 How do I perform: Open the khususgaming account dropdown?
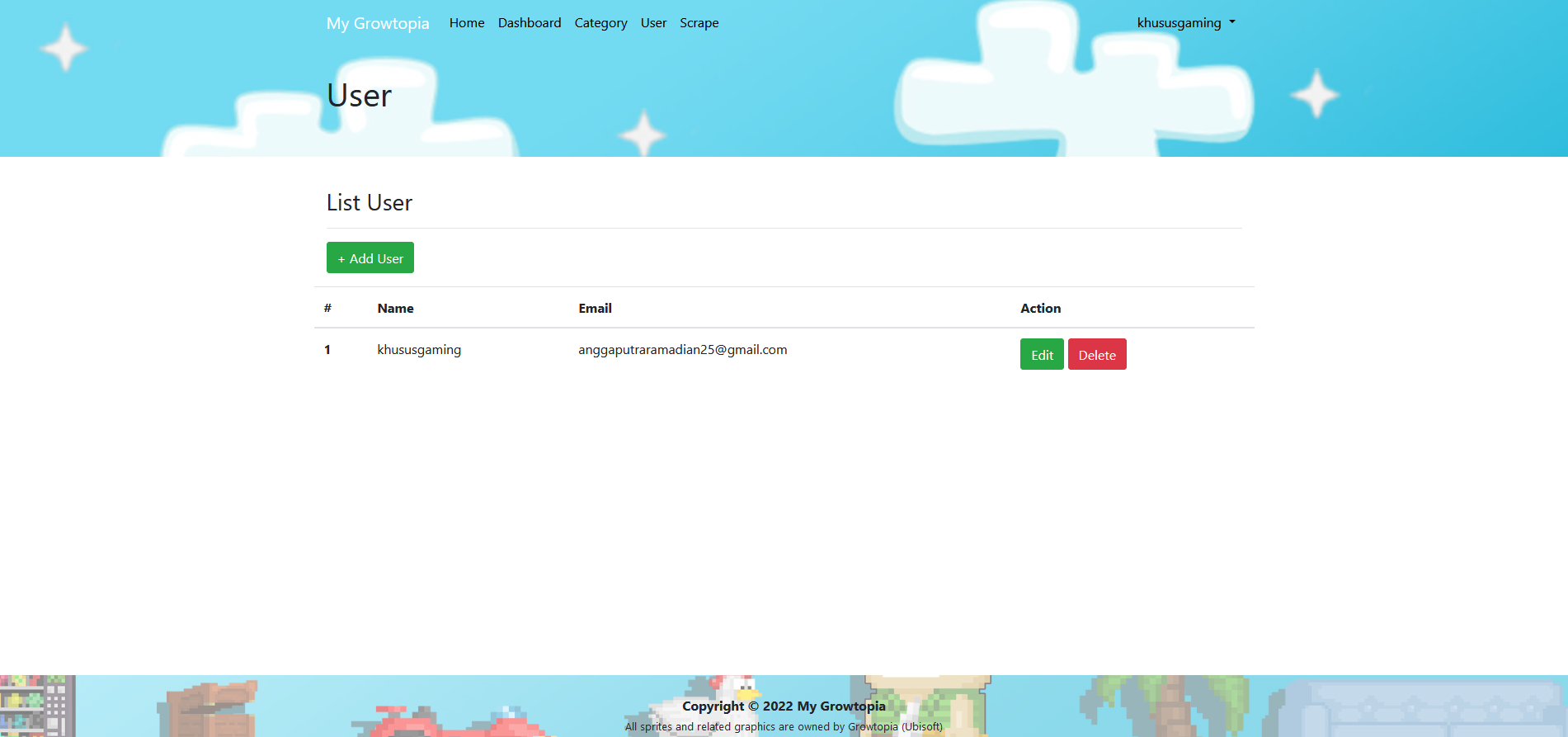click(x=1185, y=23)
